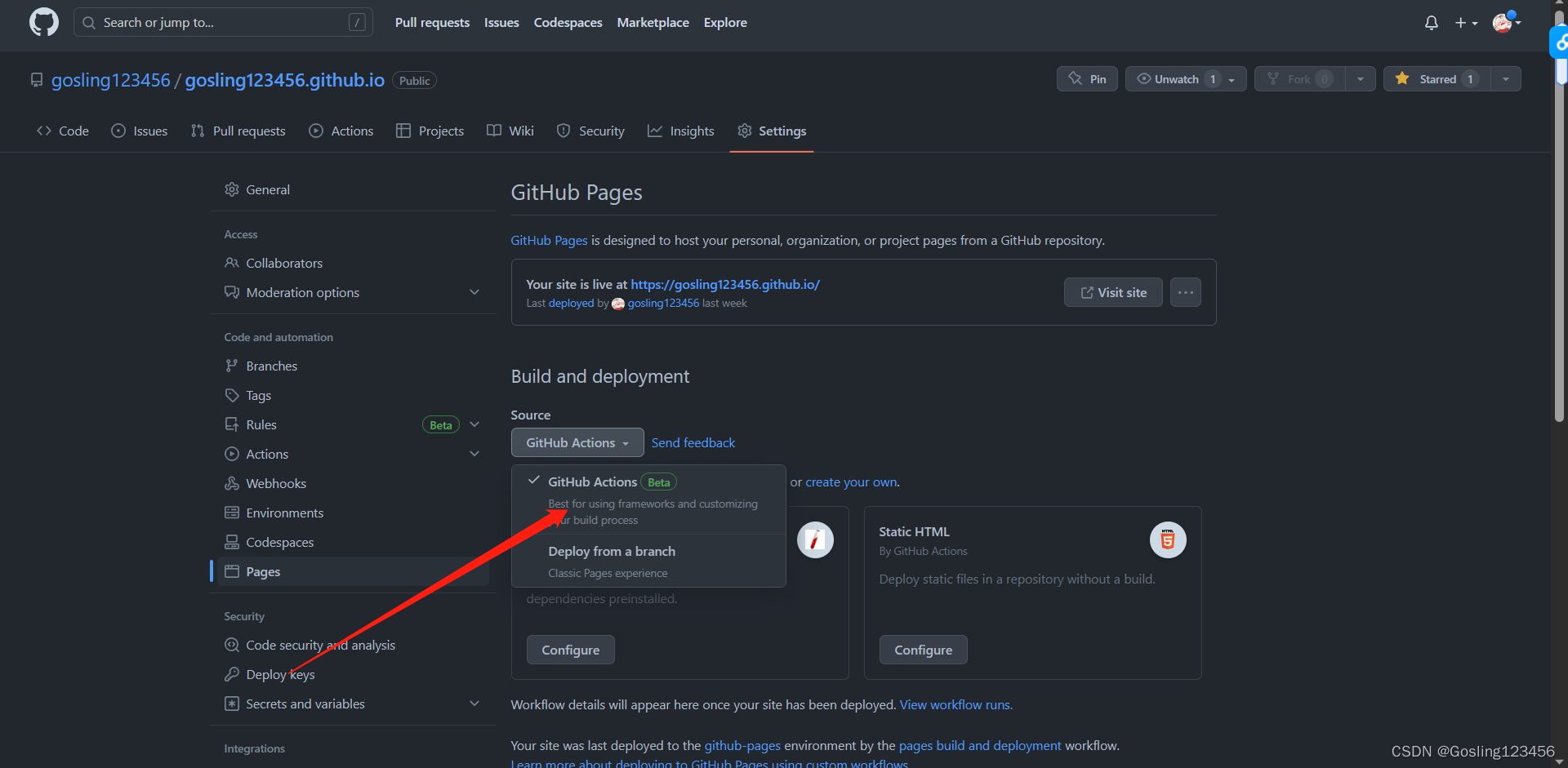Open the Fork dropdown arrow

coord(1361,79)
